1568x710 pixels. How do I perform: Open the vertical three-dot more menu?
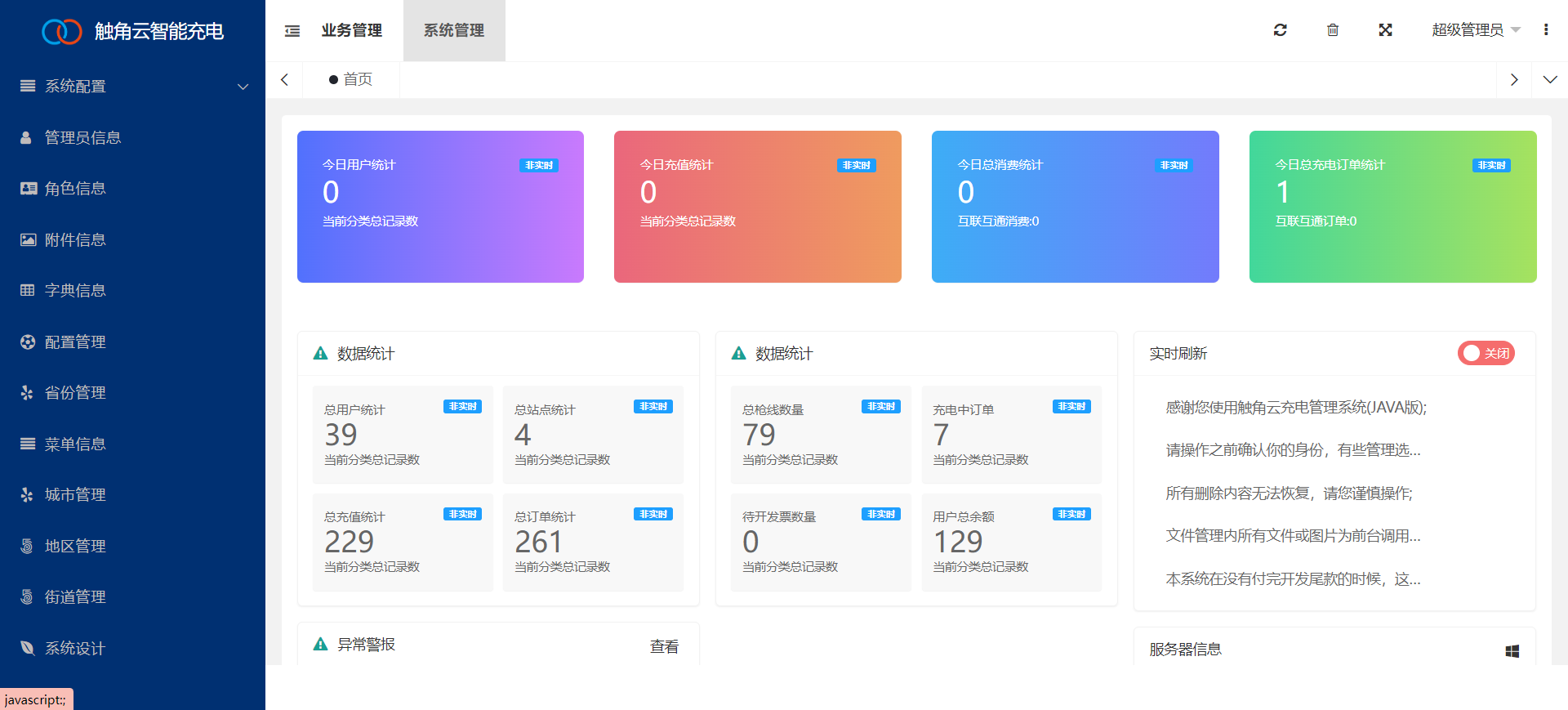pos(1545,30)
